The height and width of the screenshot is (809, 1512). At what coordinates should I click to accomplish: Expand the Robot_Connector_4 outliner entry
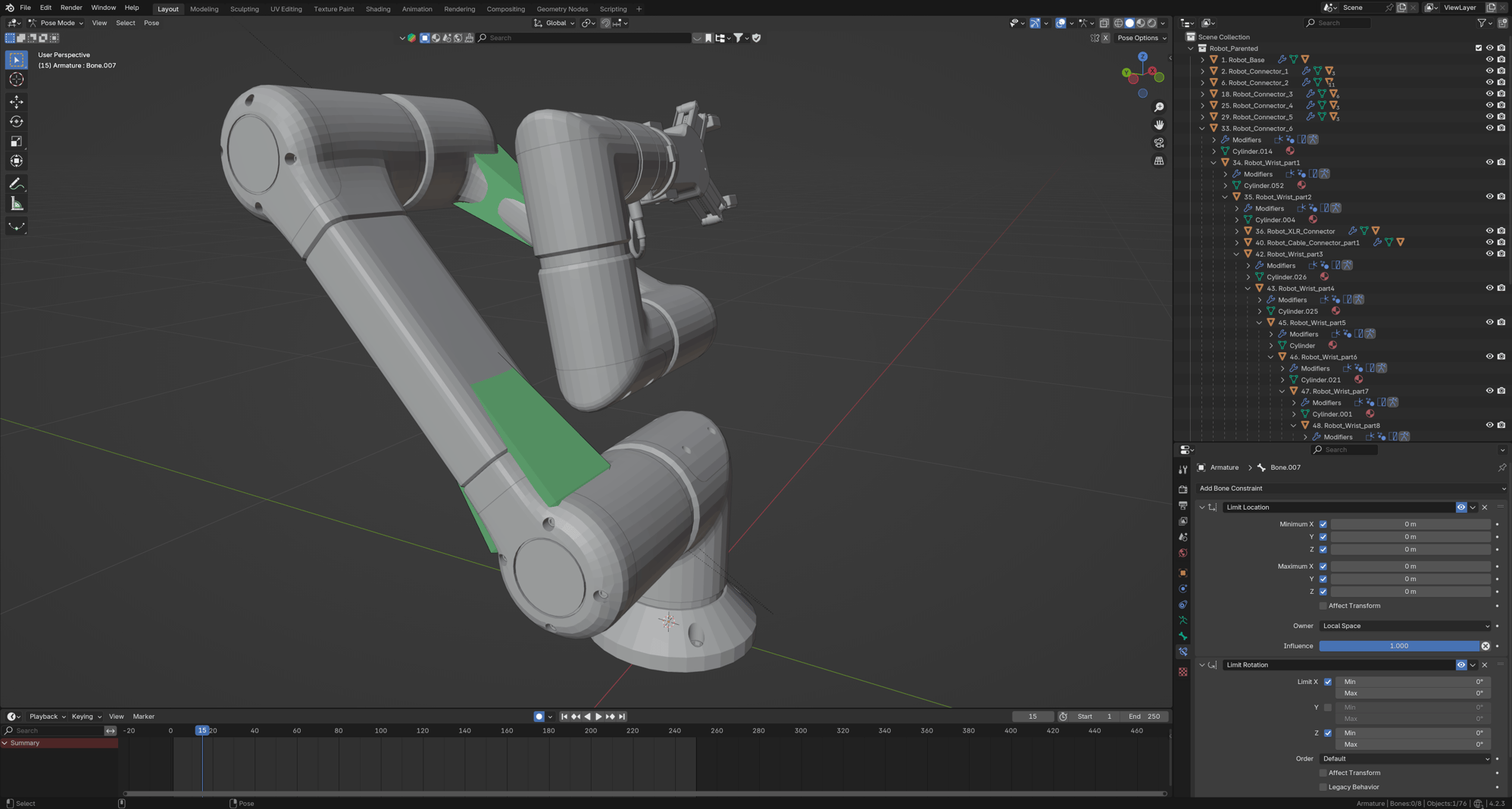click(1202, 105)
